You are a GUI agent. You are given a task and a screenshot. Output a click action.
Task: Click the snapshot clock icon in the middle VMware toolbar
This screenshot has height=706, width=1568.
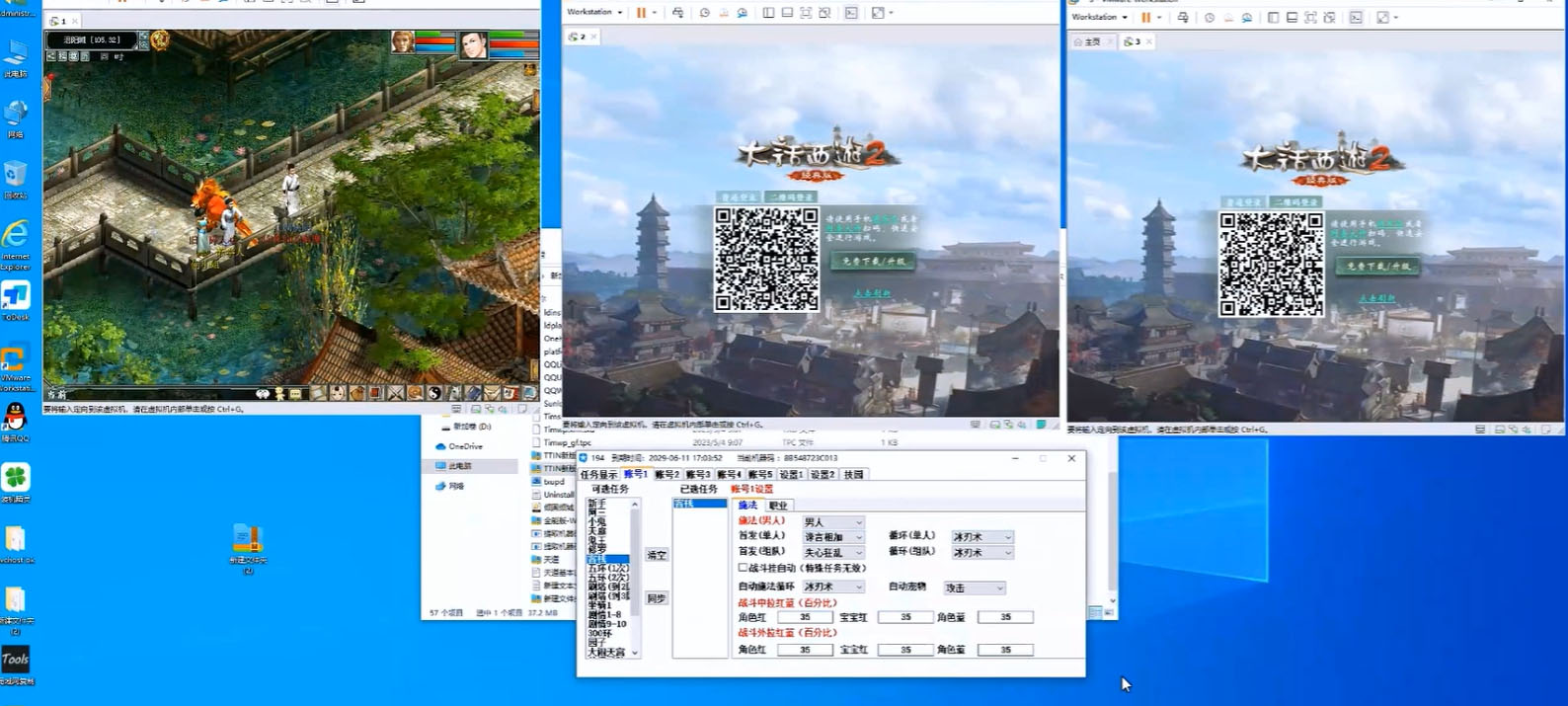click(x=704, y=13)
